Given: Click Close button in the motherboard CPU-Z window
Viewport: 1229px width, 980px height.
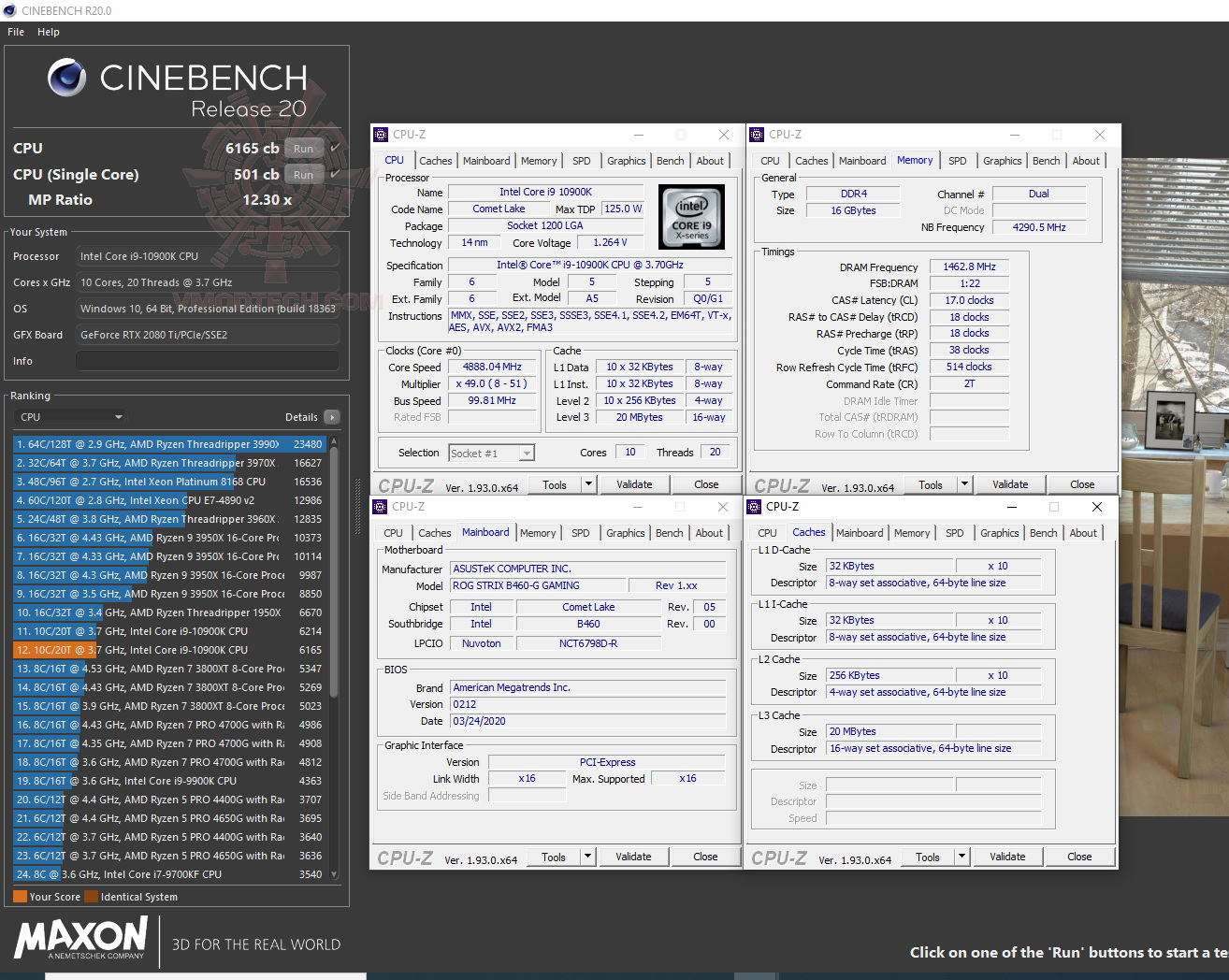Looking at the screenshot, I should 705,857.
